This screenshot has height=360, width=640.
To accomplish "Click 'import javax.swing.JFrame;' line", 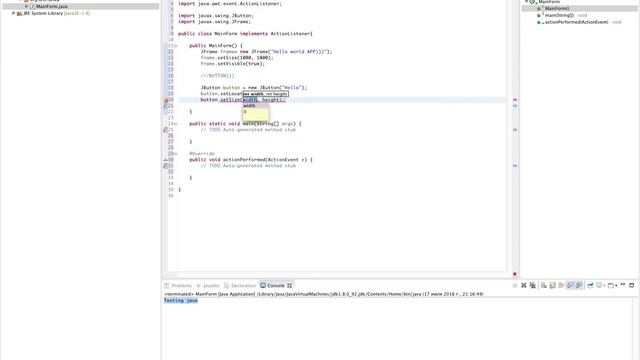I will 214,22.
